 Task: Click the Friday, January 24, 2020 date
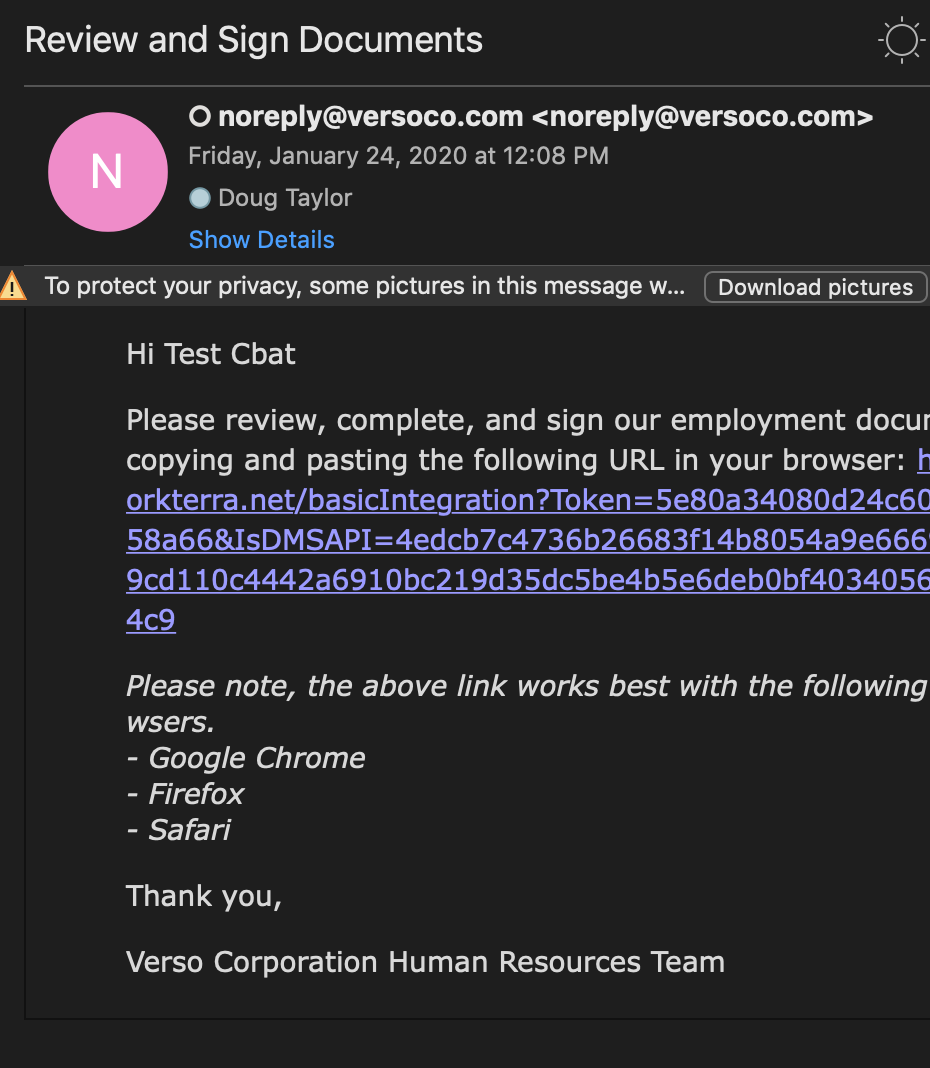[x=398, y=156]
